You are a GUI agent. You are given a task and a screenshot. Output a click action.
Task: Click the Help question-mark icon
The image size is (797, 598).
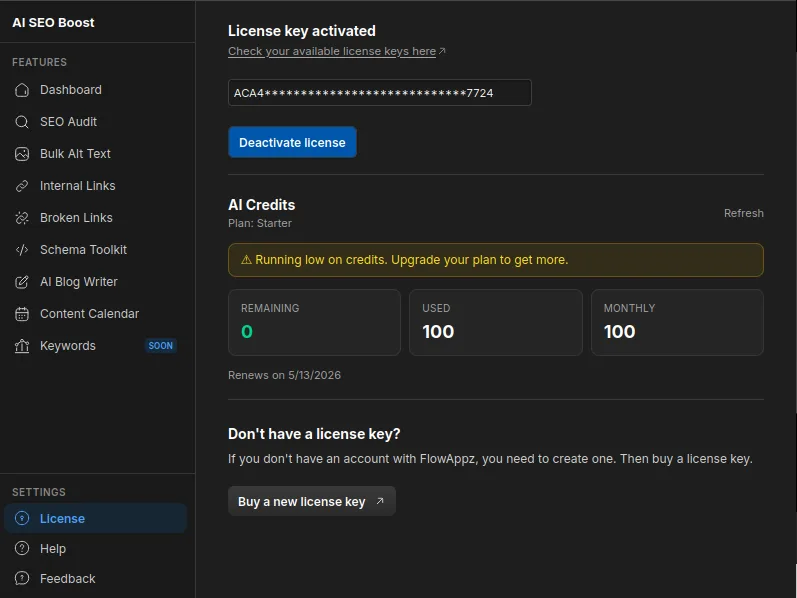pos(22,548)
